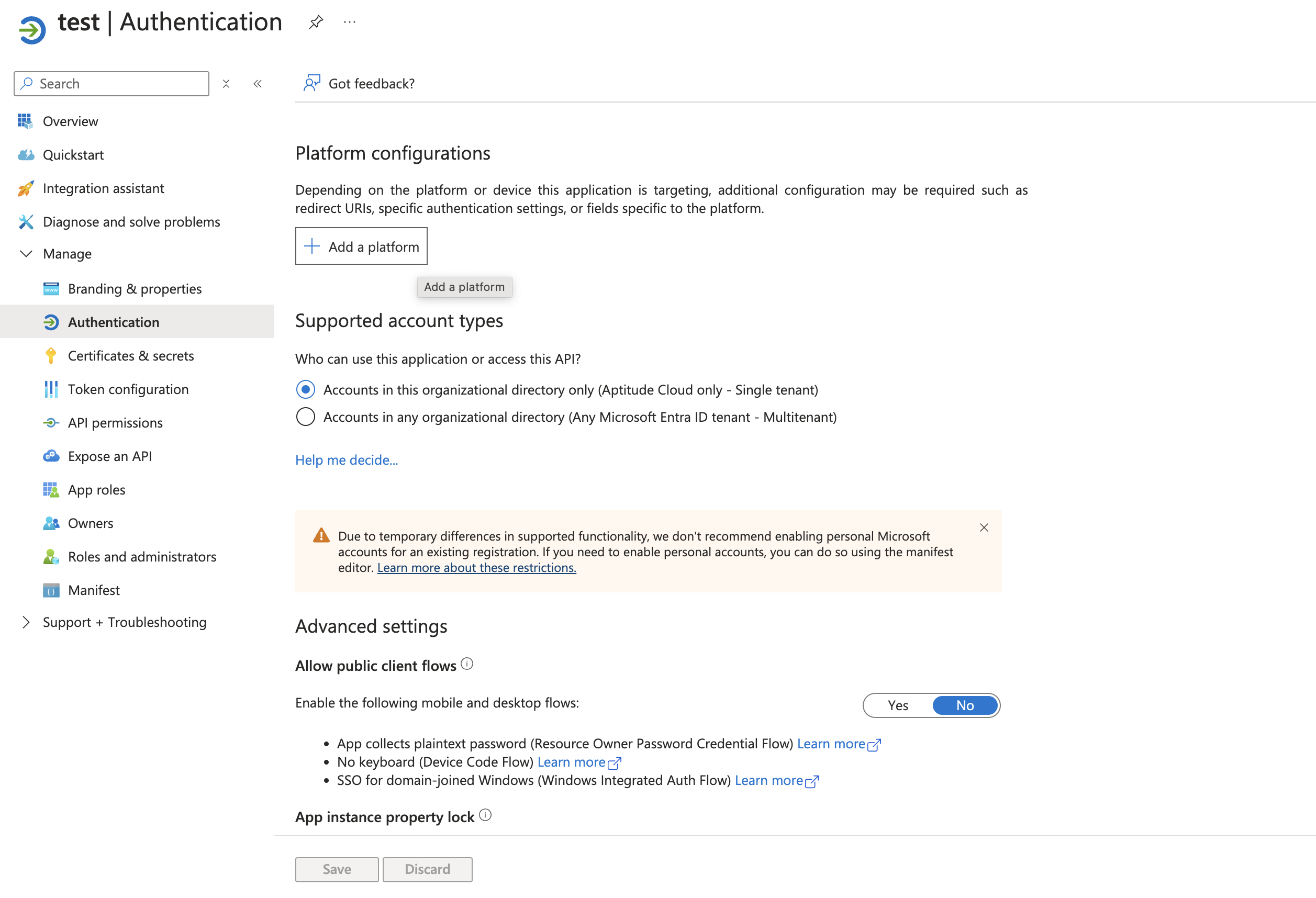
Task: Click the Add a platform button
Action: click(x=361, y=246)
